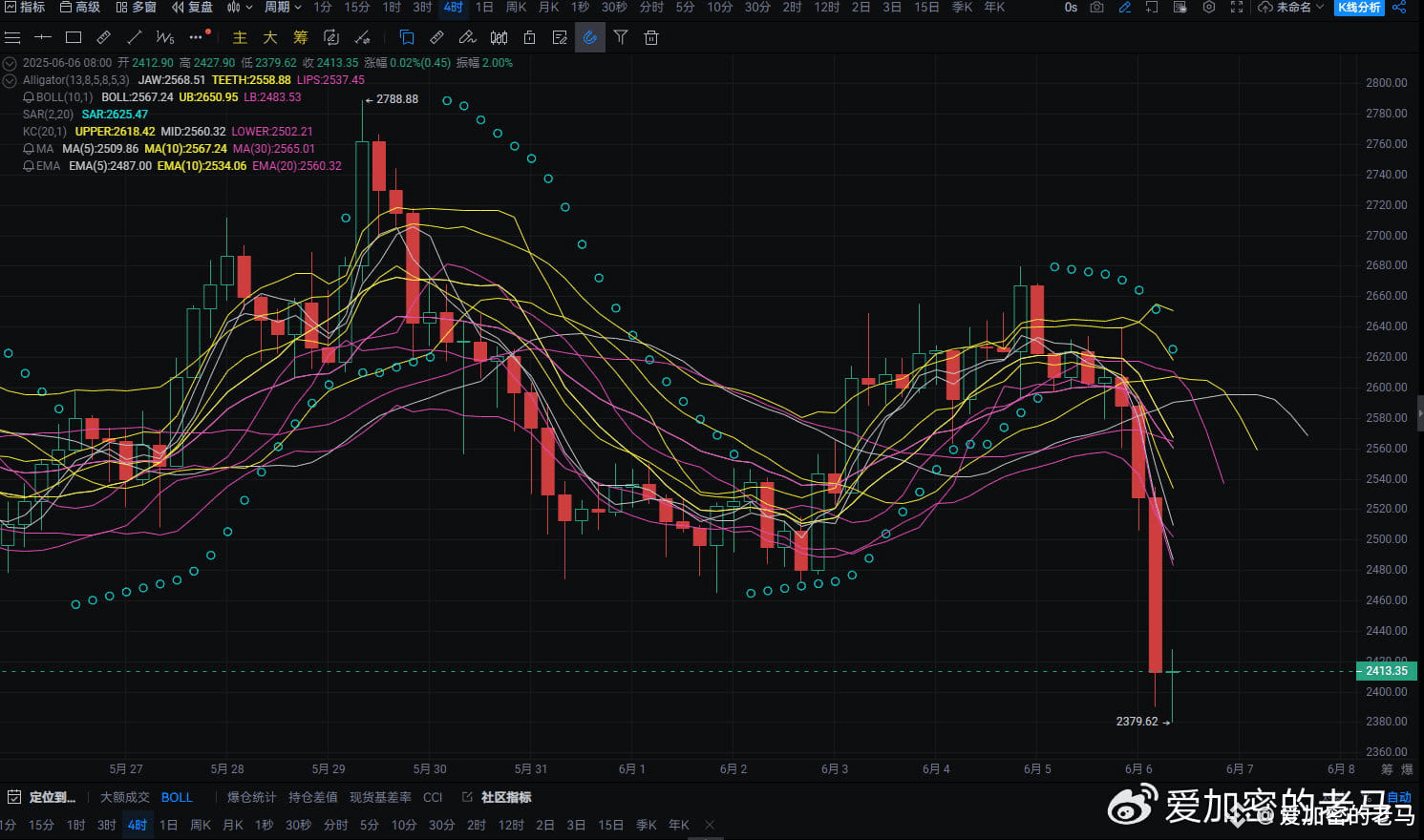This screenshot has width=1424, height=840.
Task: Select the horizontal ray line tool
Action: point(43,37)
